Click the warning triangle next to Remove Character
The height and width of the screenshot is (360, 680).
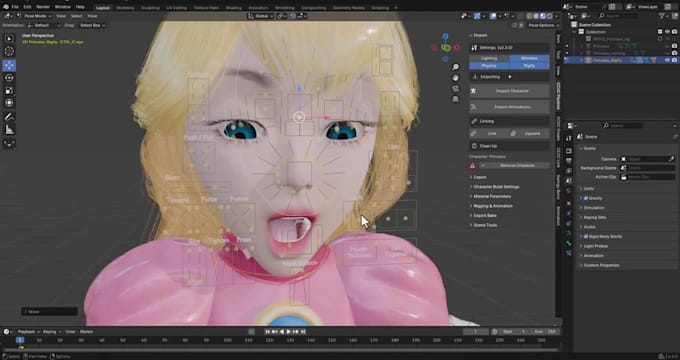[473, 166]
